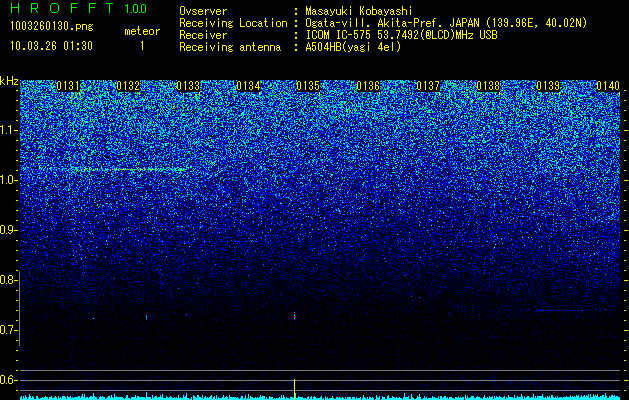Click the HROFFT 1.0.0 title text
Image resolution: width=629 pixels, height=400 pixels.
(x=79, y=8)
